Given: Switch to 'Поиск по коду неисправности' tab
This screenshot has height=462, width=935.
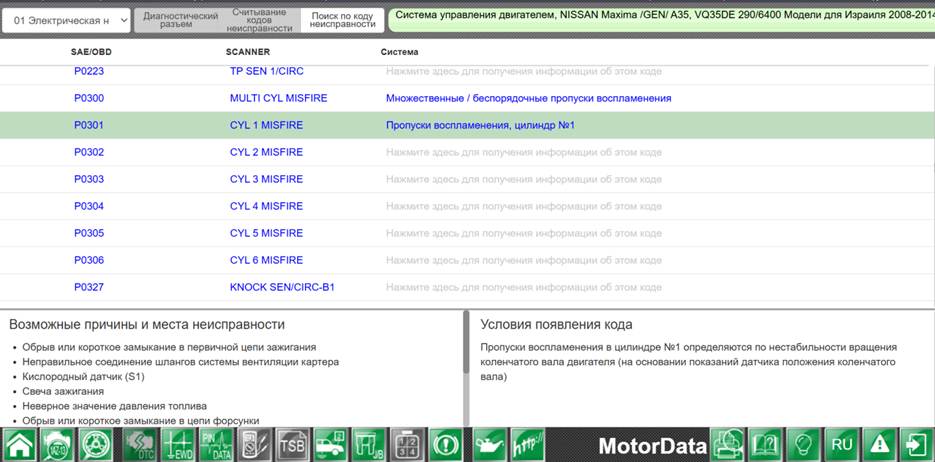Looking at the screenshot, I should [343, 20].
